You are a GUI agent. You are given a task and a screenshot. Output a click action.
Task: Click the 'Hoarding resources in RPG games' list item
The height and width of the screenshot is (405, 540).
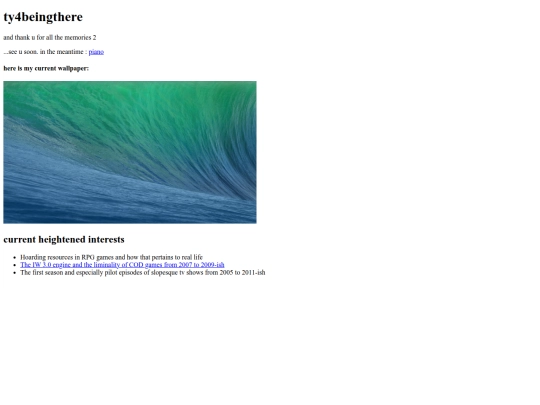click(x=112, y=257)
